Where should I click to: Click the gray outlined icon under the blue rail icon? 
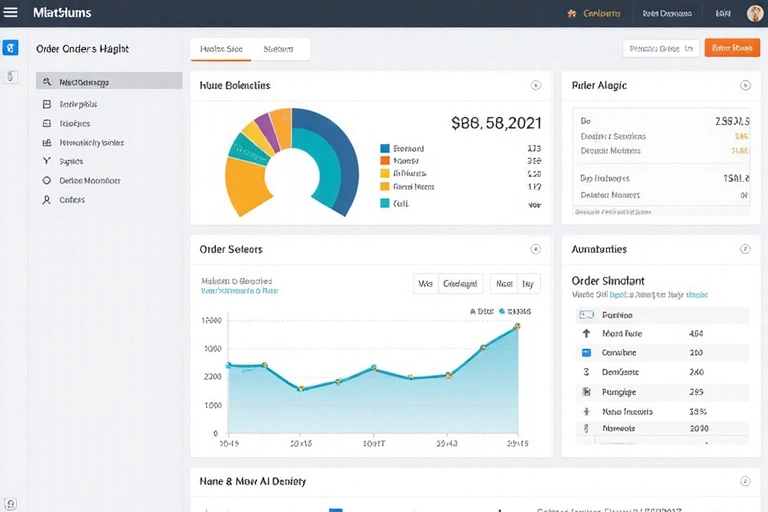(x=10, y=76)
